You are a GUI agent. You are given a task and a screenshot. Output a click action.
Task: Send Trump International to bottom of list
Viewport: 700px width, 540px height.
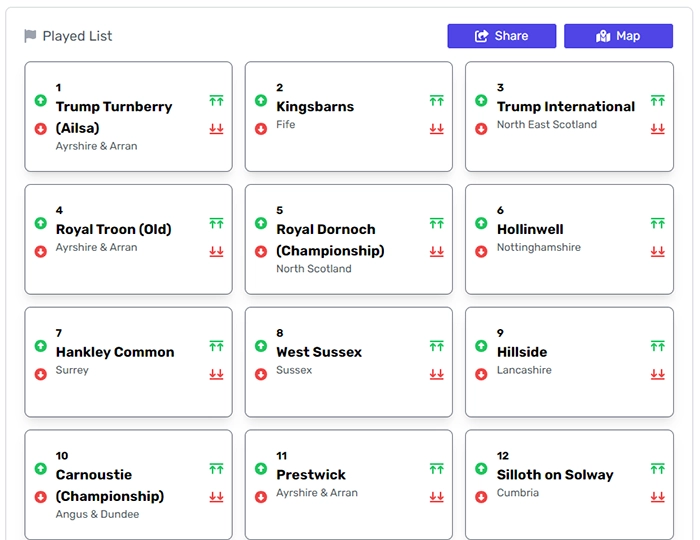(657, 129)
